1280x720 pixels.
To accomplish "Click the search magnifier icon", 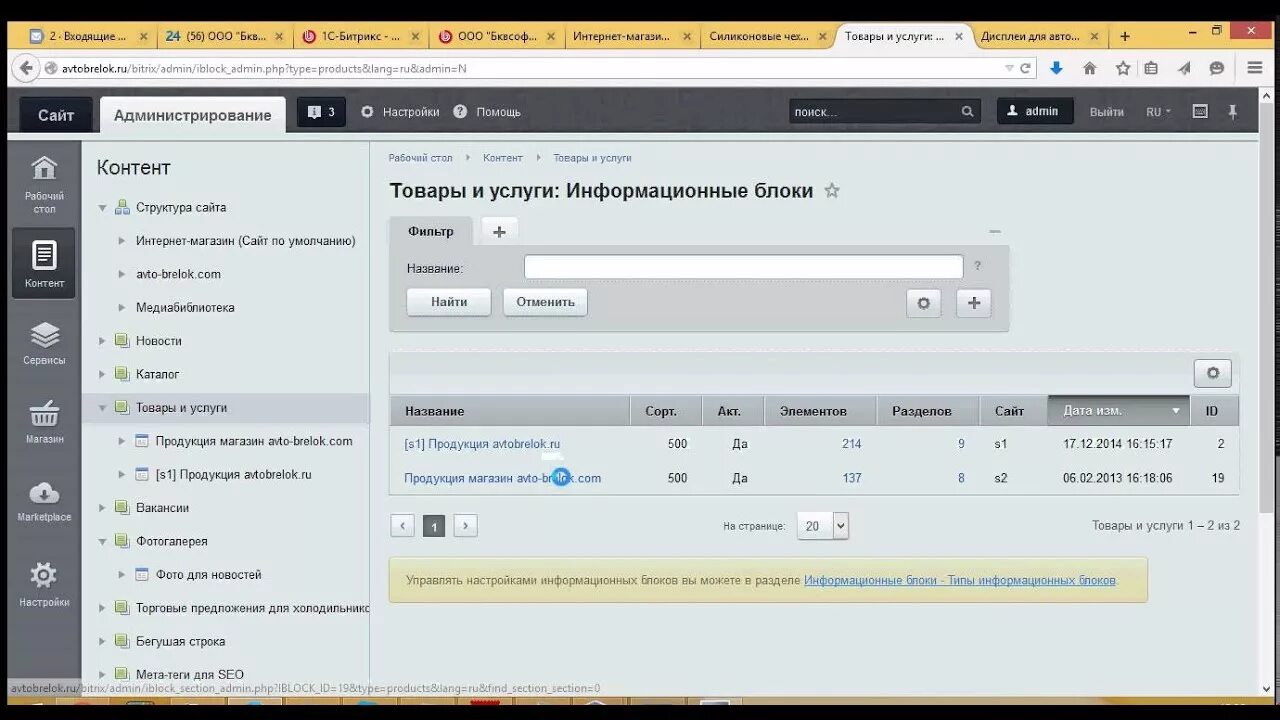I will coord(967,112).
